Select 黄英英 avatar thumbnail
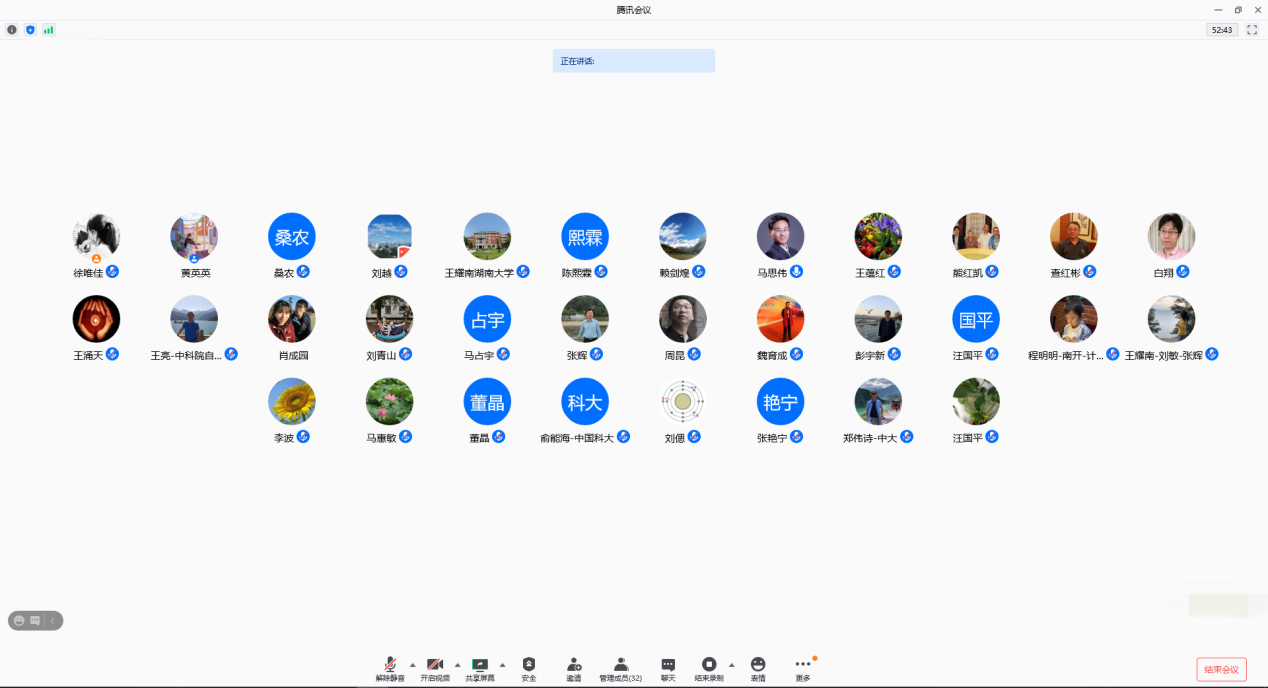Viewport: 1268px width, 688px height. pyautogui.click(x=194, y=237)
